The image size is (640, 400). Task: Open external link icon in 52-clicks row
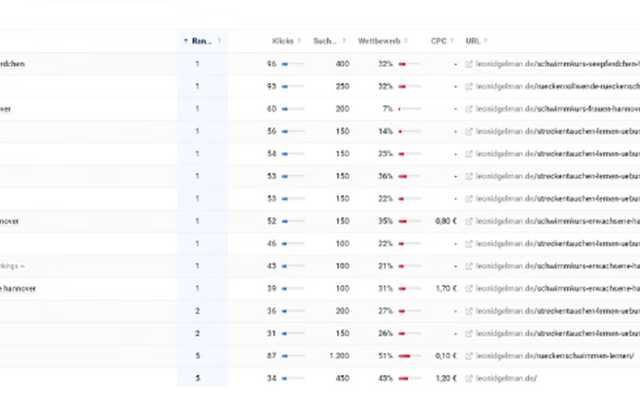pos(469,221)
